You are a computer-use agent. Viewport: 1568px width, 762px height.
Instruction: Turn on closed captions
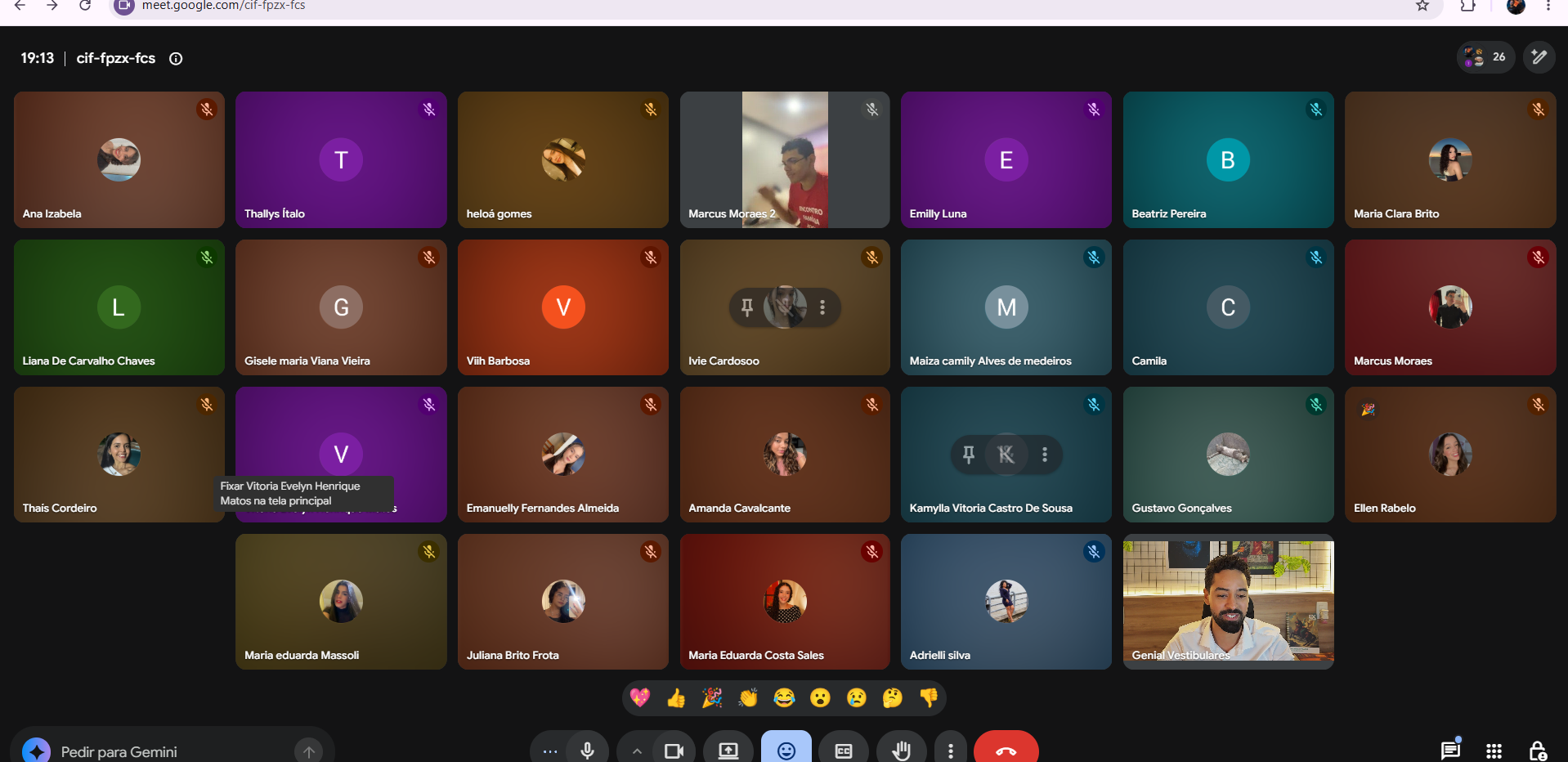pyautogui.click(x=844, y=751)
